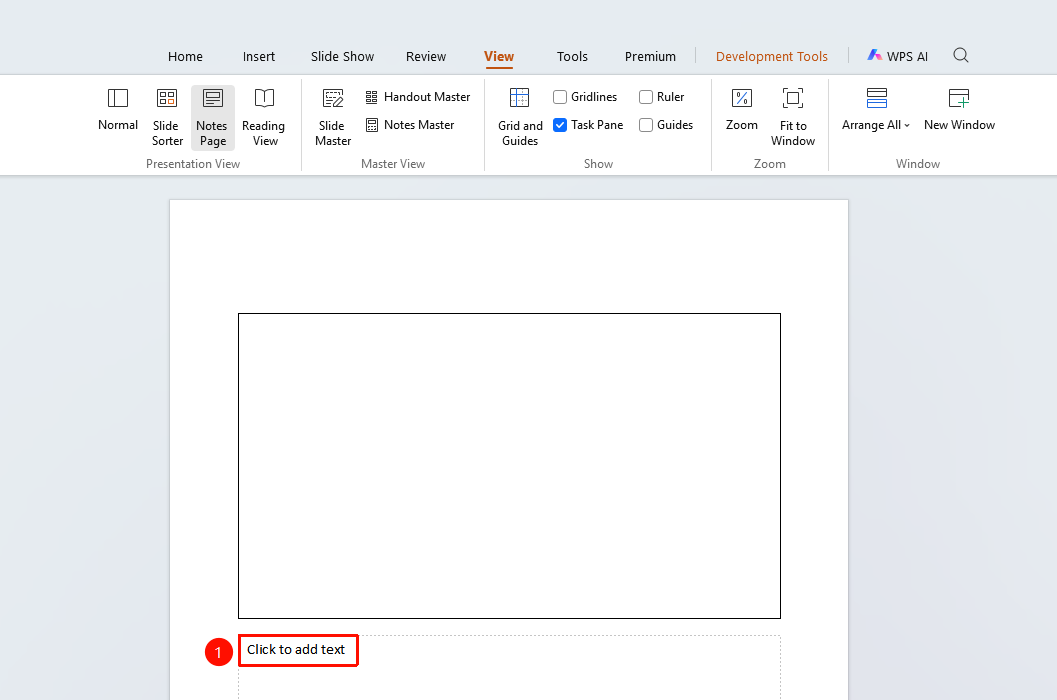The height and width of the screenshot is (700, 1057).
Task: Enable the Guides checkbox
Action: tap(646, 125)
